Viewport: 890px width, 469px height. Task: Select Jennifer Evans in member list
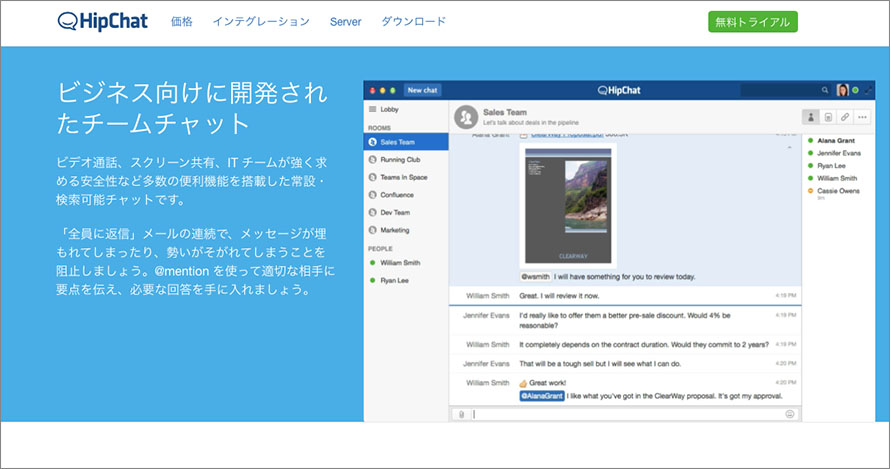coord(838,153)
